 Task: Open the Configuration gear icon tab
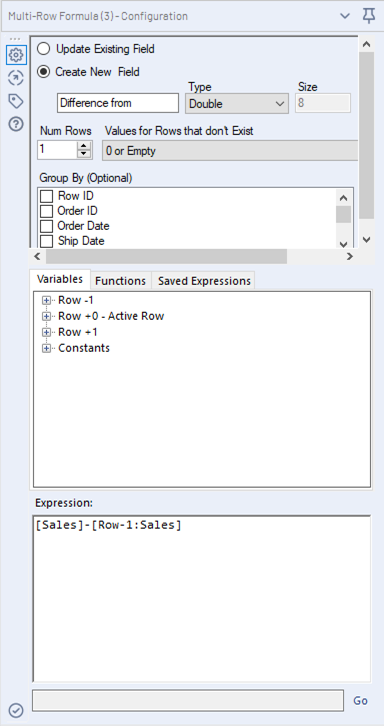click(x=16, y=56)
